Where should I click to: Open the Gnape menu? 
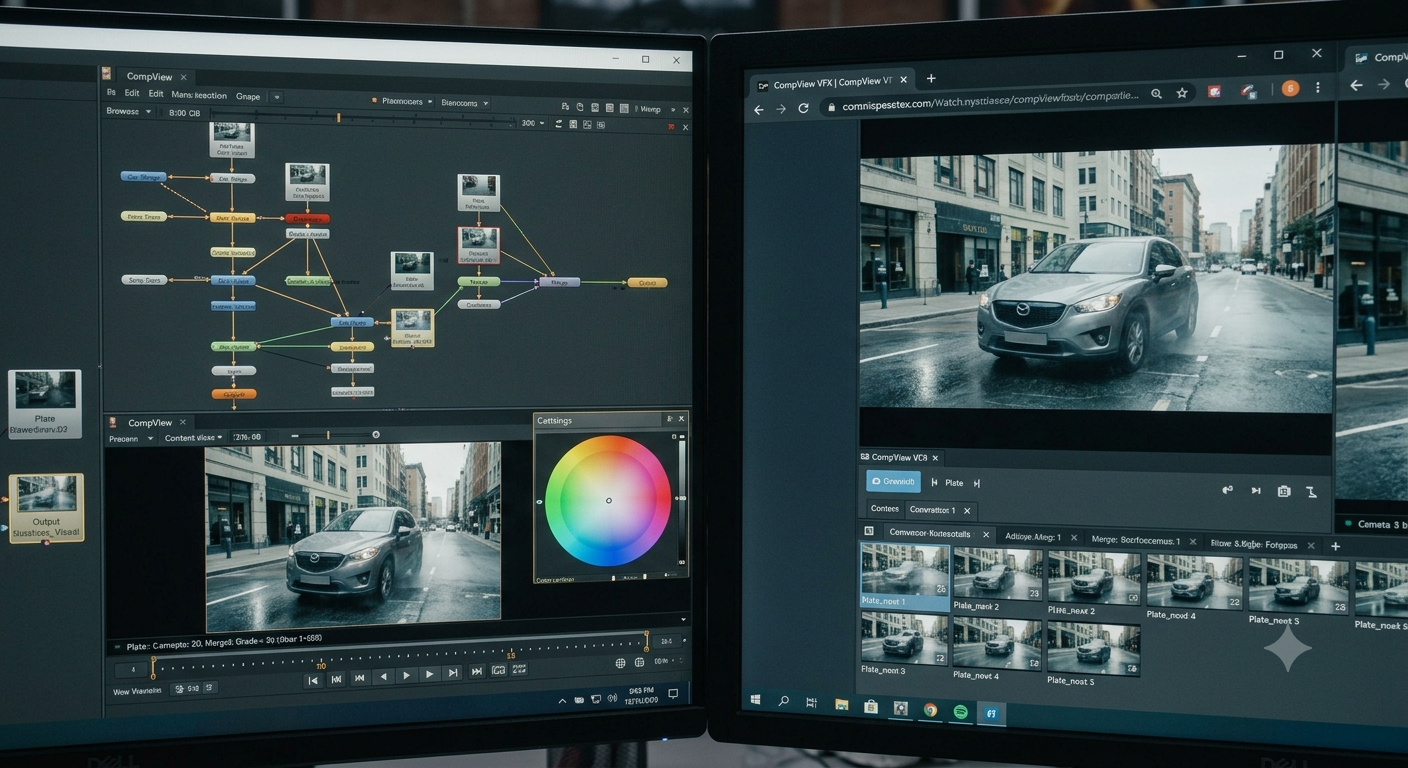248,96
